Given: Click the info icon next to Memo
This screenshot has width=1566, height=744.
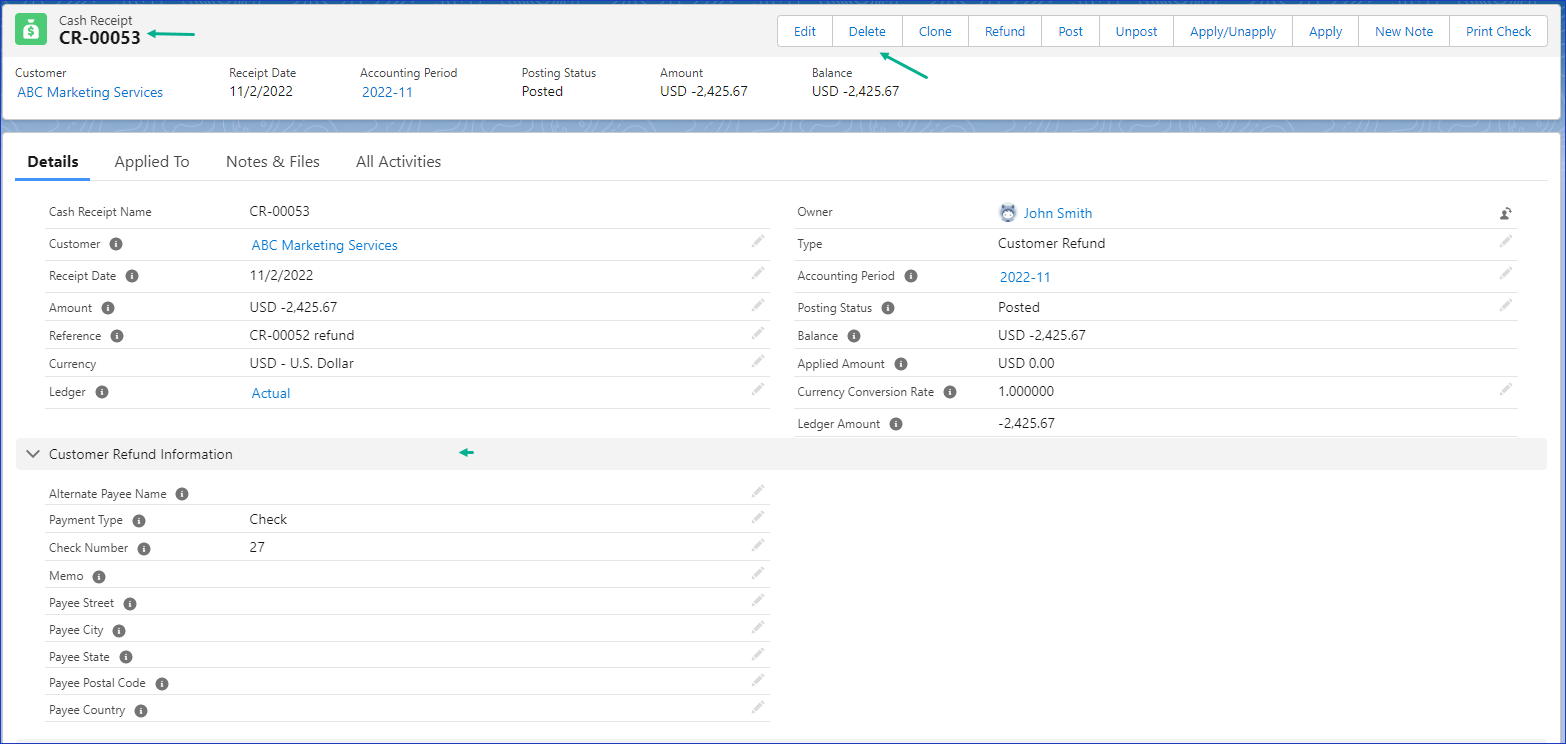Looking at the screenshot, I should click(x=99, y=577).
